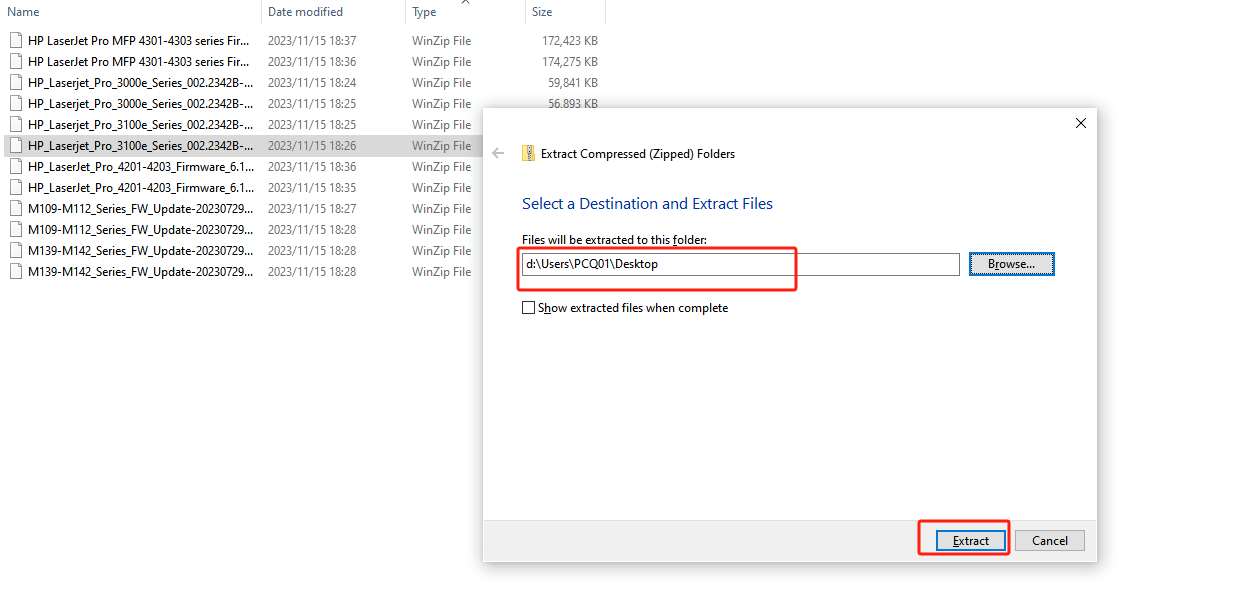Click the Cancel button

(1049, 540)
